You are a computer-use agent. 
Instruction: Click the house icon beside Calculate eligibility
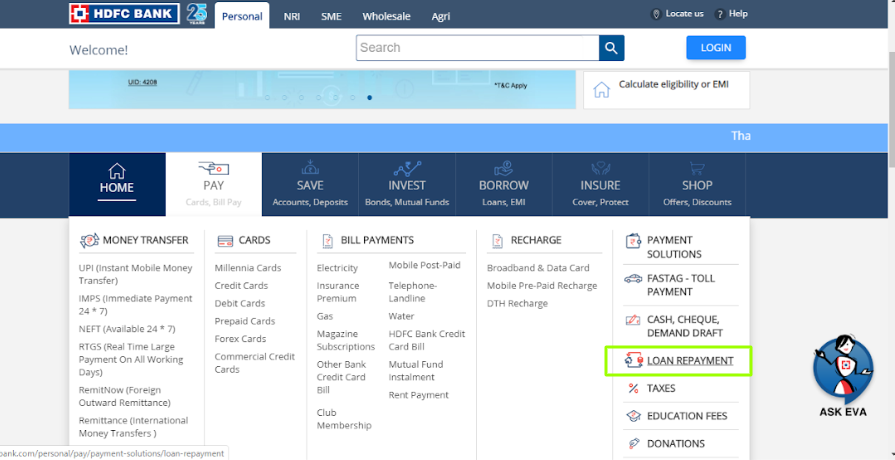pyautogui.click(x=602, y=90)
